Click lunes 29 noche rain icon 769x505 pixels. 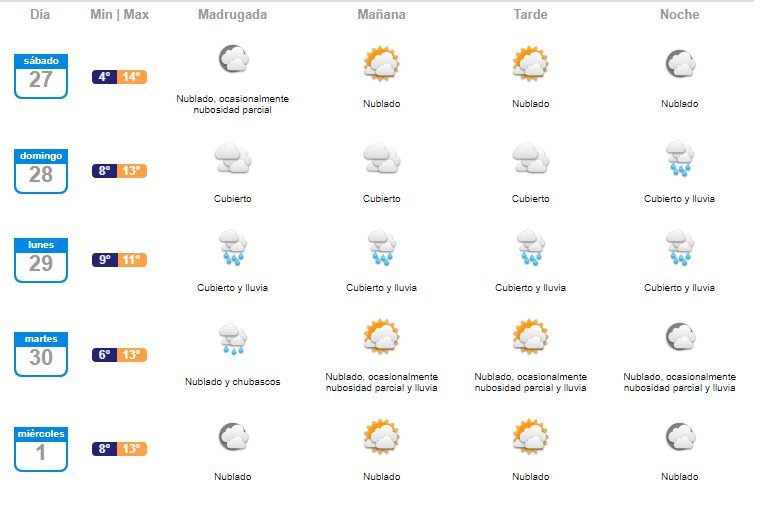click(680, 248)
